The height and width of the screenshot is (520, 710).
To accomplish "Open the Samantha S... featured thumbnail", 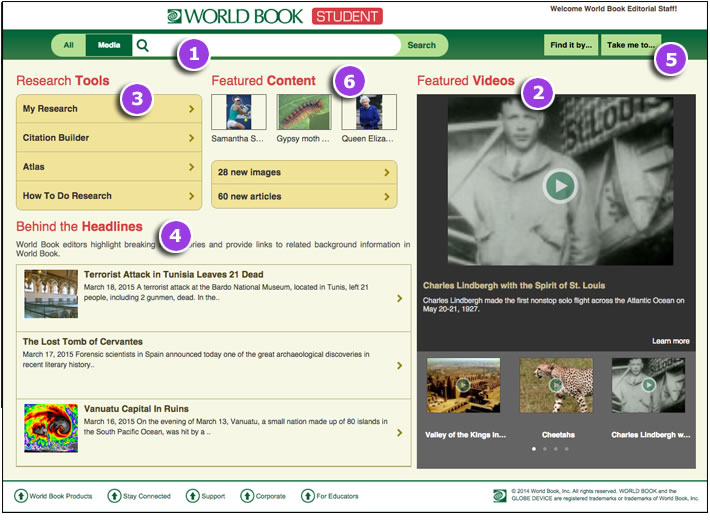I will pyautogui.click(x=239, y=112).
